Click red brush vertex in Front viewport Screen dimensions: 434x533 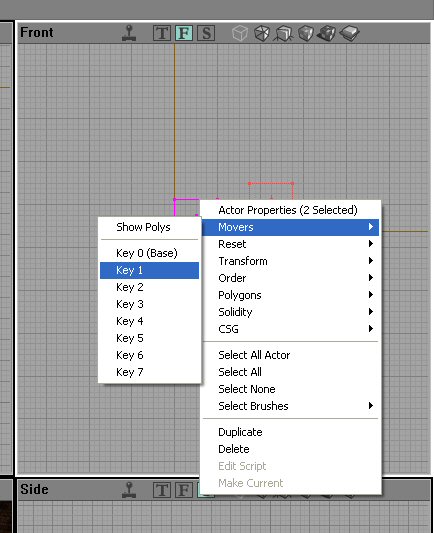pos(249,184)
